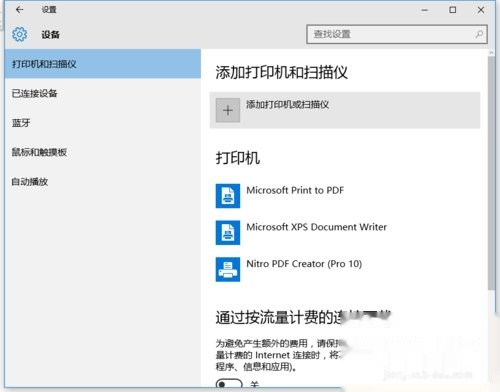Select 蓝牙 in the sidebar
Viewport: 500px width, 392px height.
pyautogui.click(x=103, y=123)
